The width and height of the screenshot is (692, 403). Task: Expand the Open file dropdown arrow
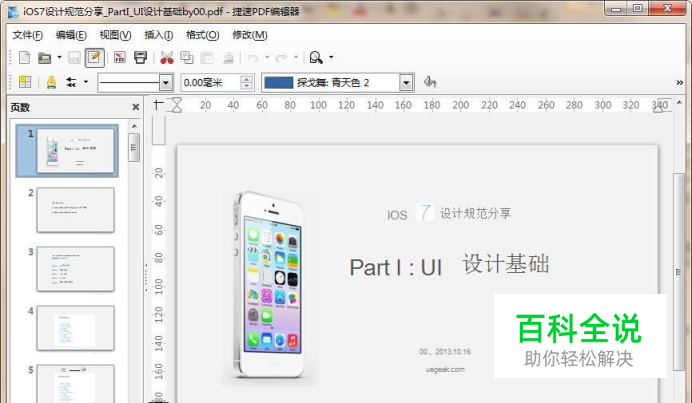point(59,57)
